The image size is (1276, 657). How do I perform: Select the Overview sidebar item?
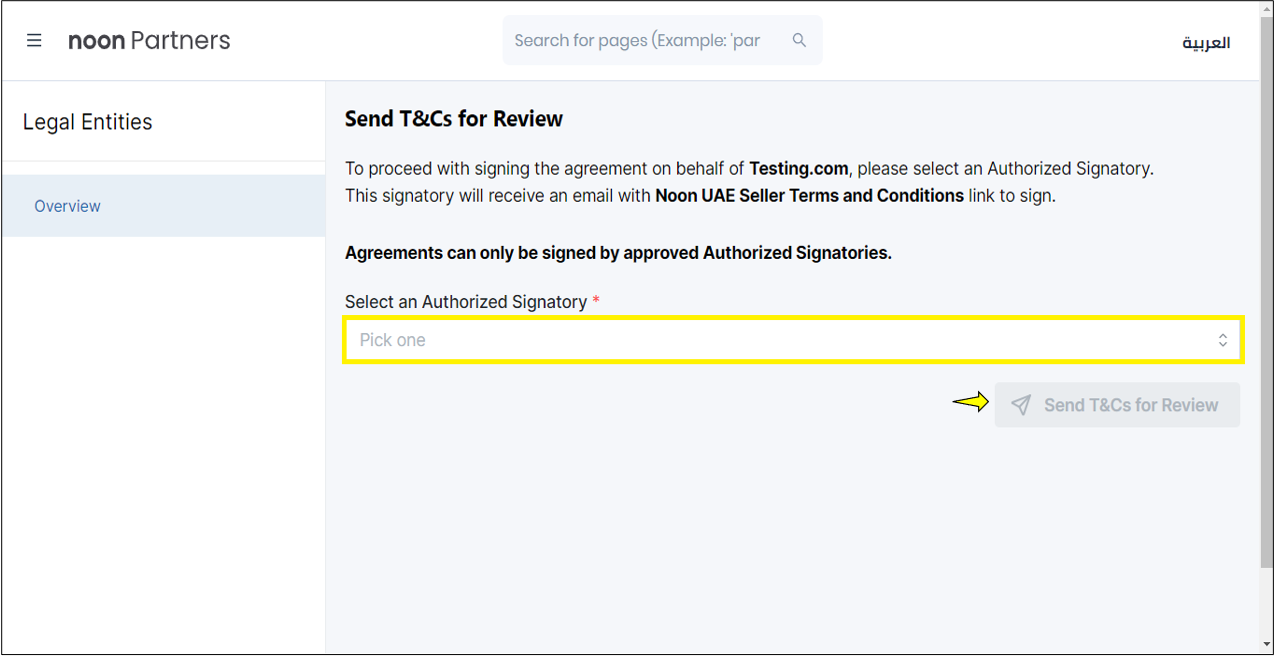click(68, 206)
